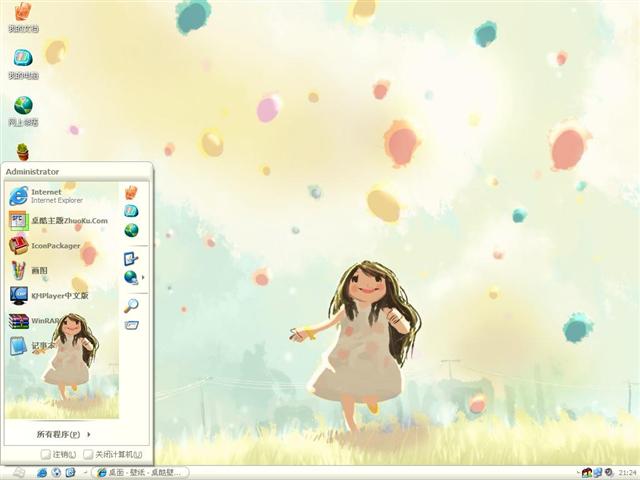Viewport: 640px width, 480px height.
Task: Expand the globe connections submenu arrow in Start menu
Action: [143, 277]
